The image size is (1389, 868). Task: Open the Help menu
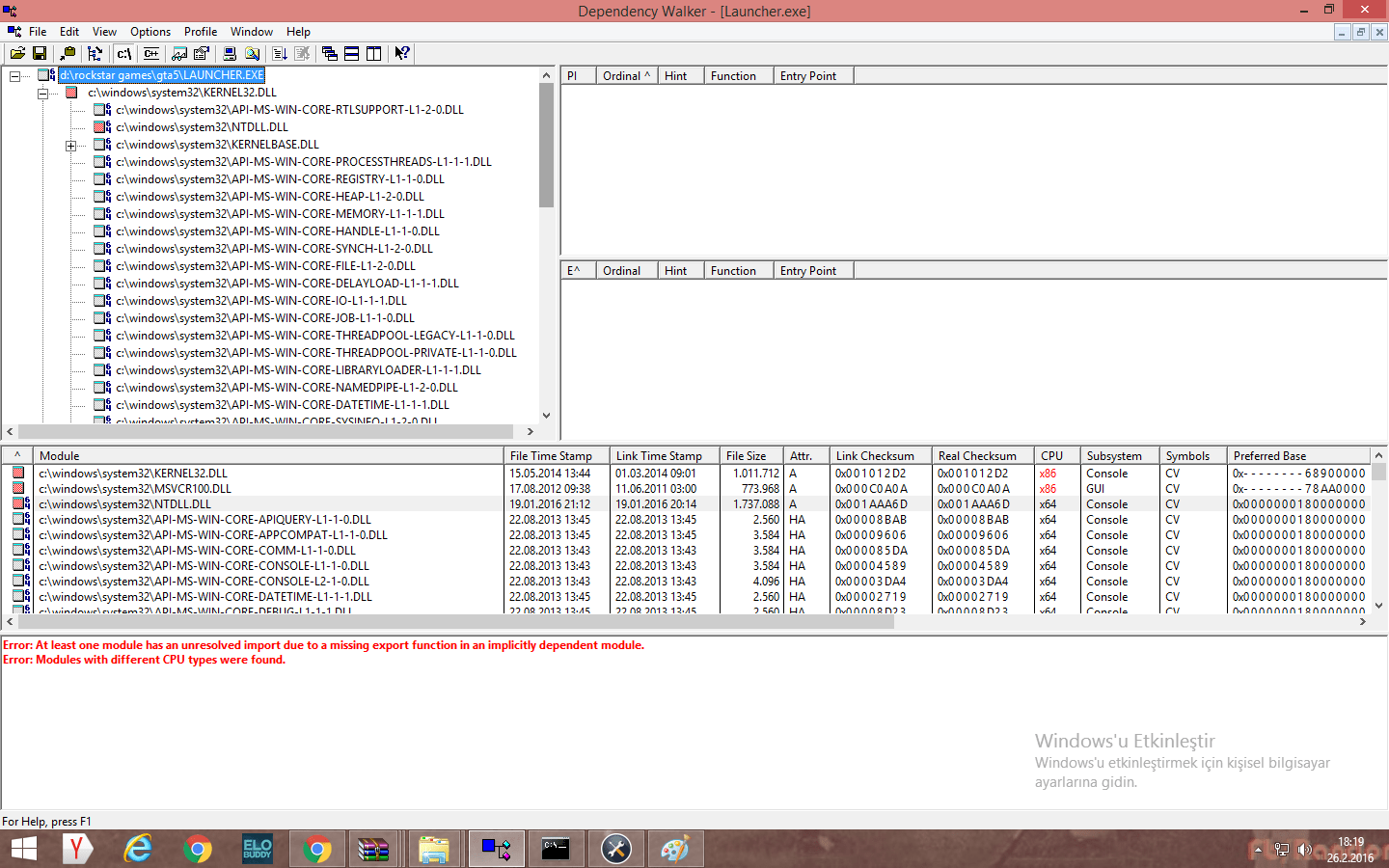[x=298, y=32]
